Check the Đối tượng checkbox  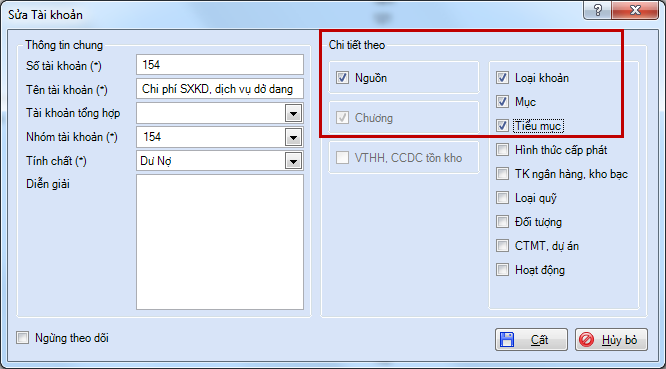point(502,222)
